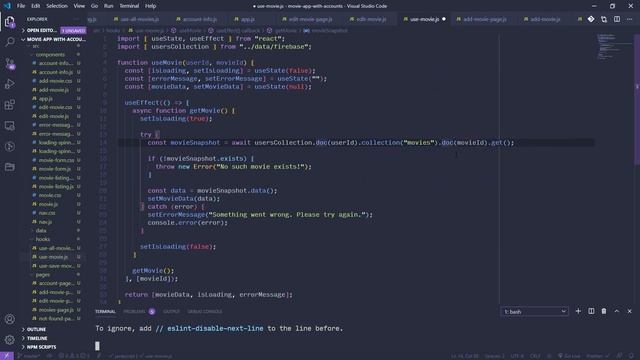Select the Output panel tab
Viewport: 640px width, 360px height.
171,311
